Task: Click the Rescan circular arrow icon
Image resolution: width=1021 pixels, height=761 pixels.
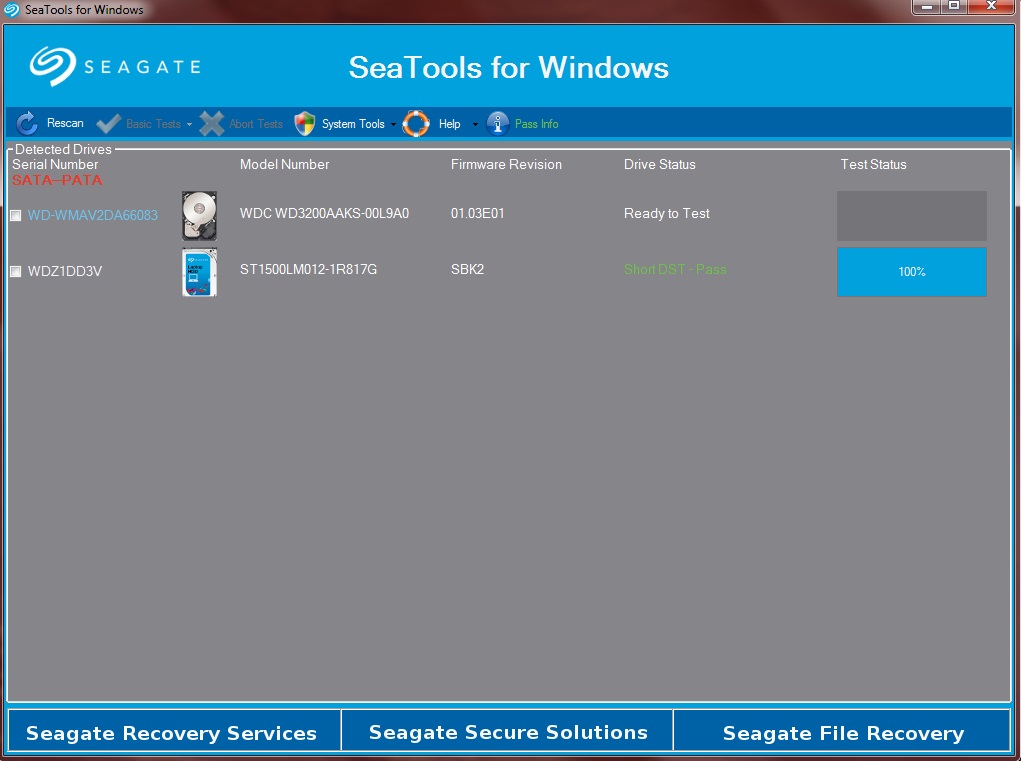Action: click(x=27, y=124)
